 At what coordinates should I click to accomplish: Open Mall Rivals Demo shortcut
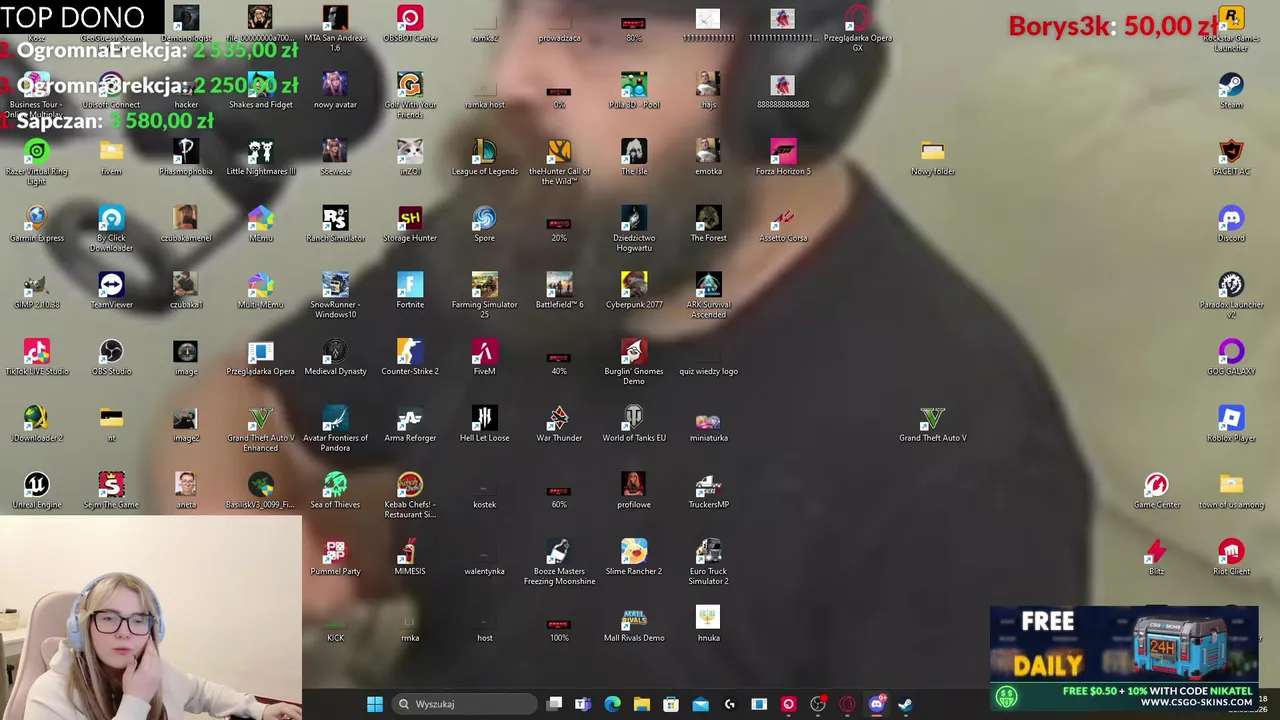[634, 624]
